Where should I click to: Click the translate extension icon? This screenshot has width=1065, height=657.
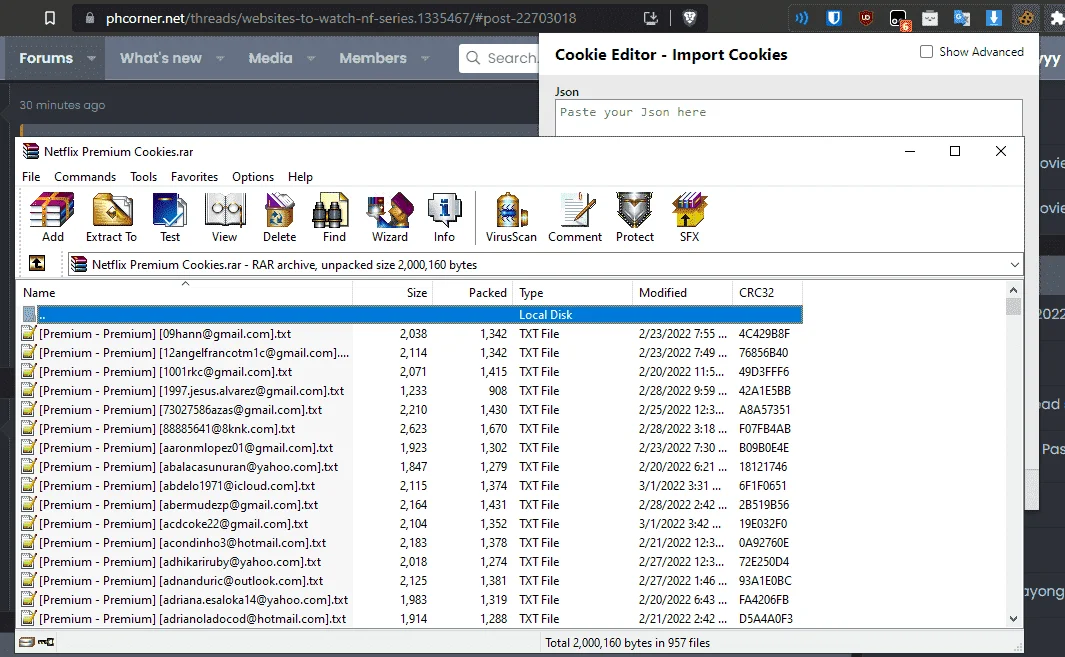point(962,18)
